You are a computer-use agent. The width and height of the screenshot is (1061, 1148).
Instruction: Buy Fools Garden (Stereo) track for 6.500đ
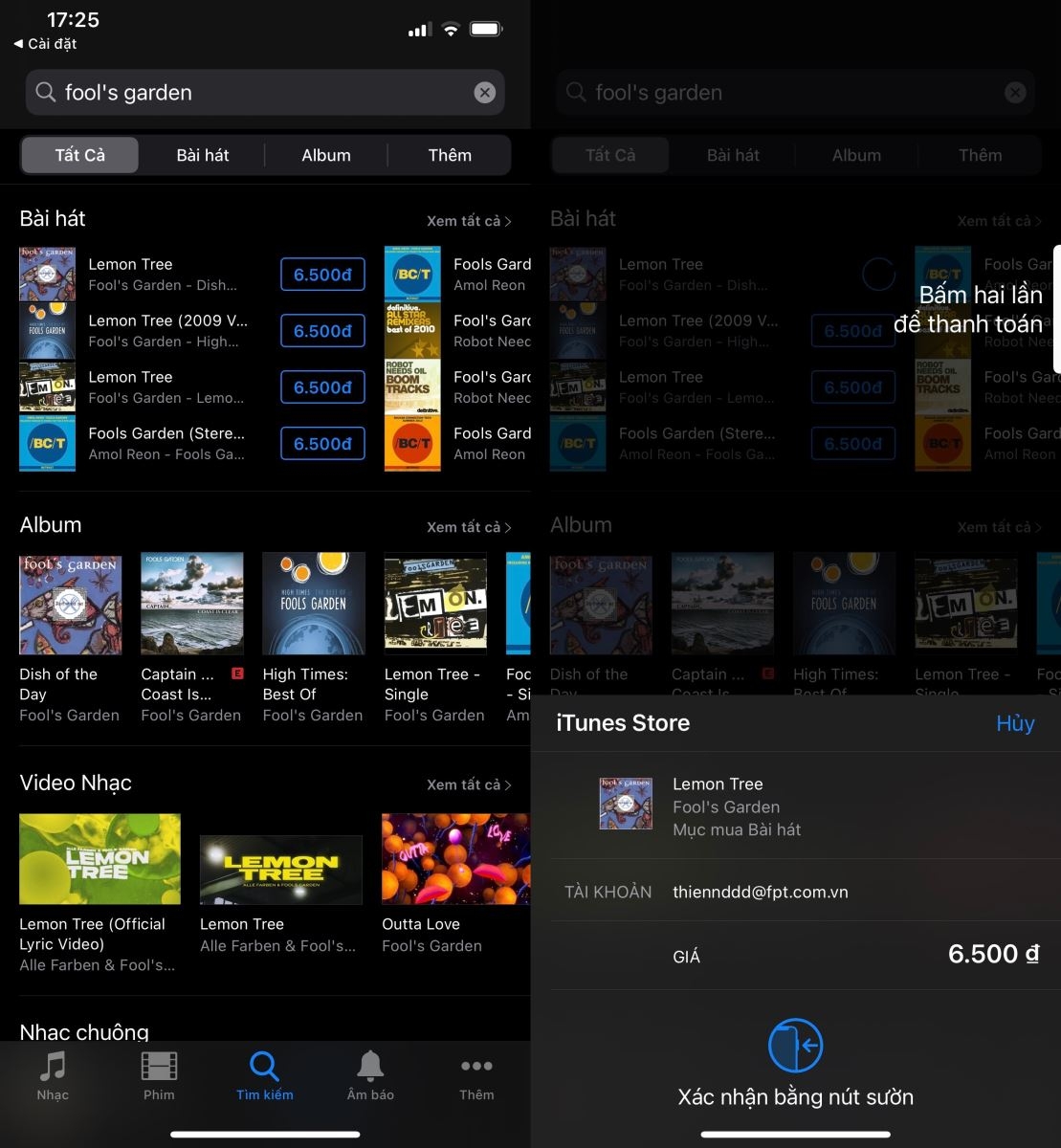point(322,444)
